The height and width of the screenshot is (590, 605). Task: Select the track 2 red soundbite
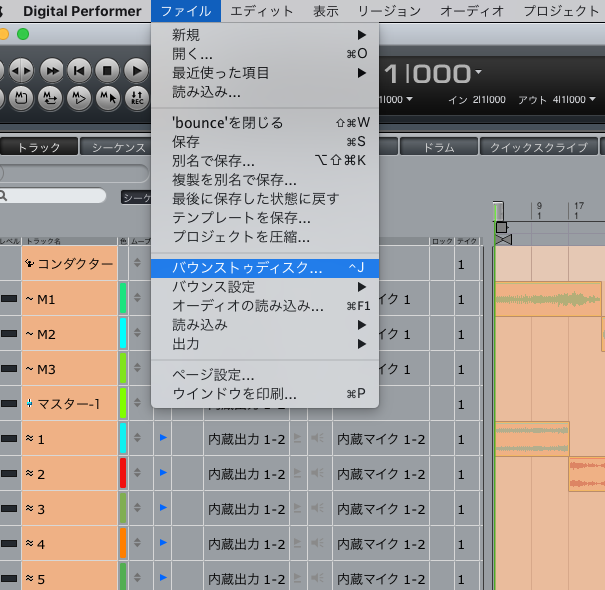point(587,474)
